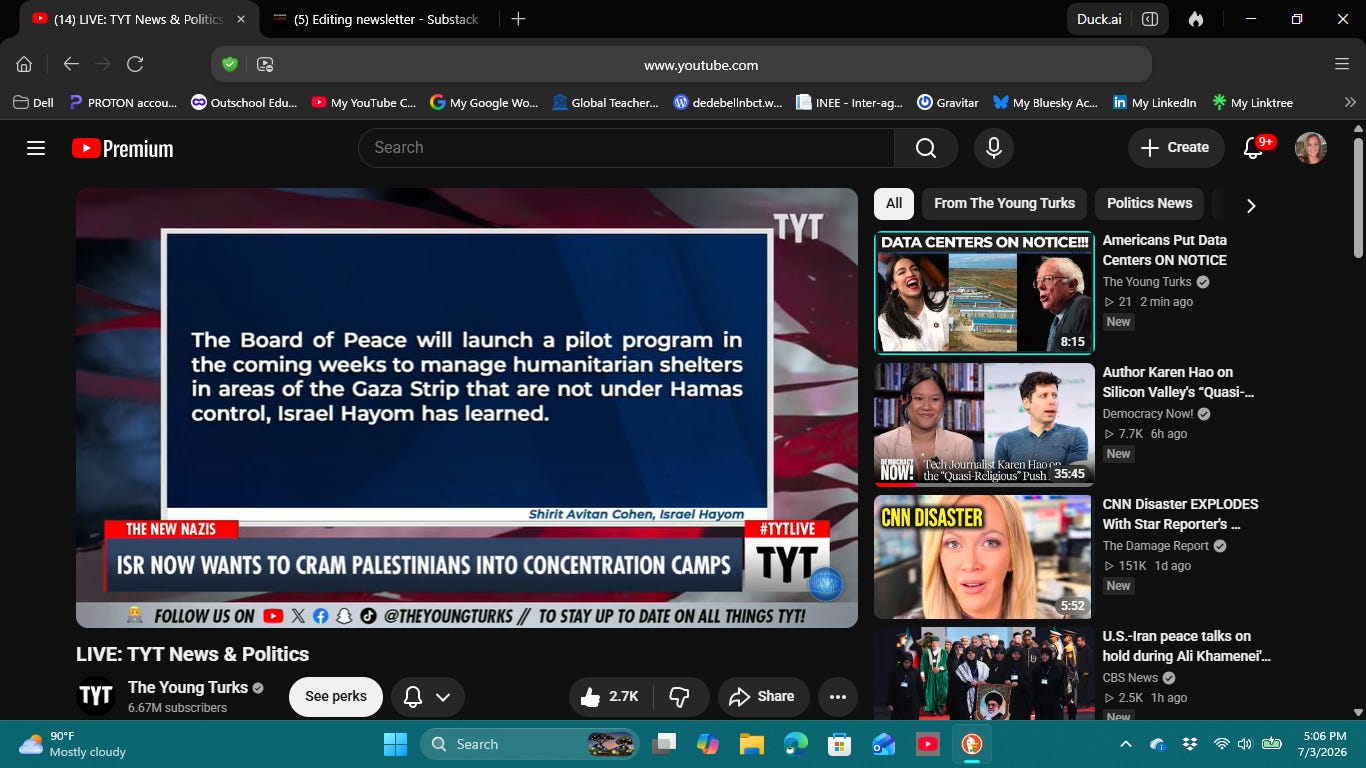1366x768 pixels.
Task: Show more filter chips with arrow
Action: point(1250,205)
